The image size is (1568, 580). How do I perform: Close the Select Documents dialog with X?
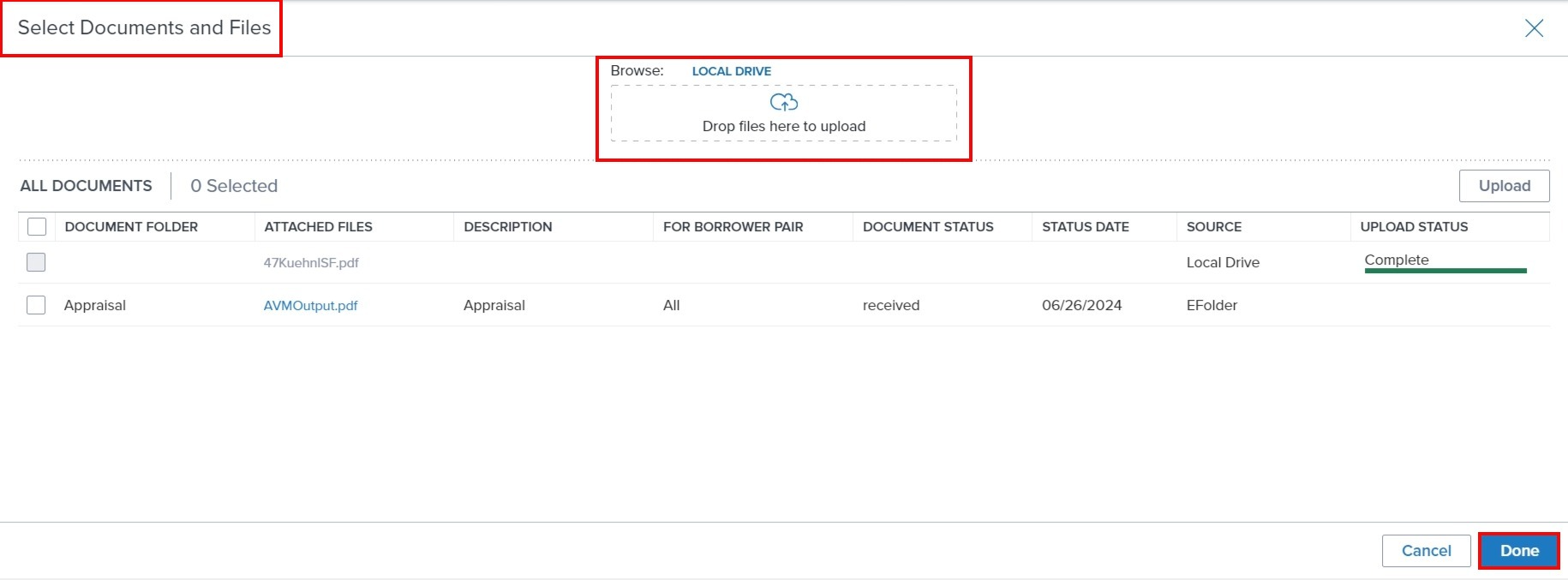point(1534,28)
